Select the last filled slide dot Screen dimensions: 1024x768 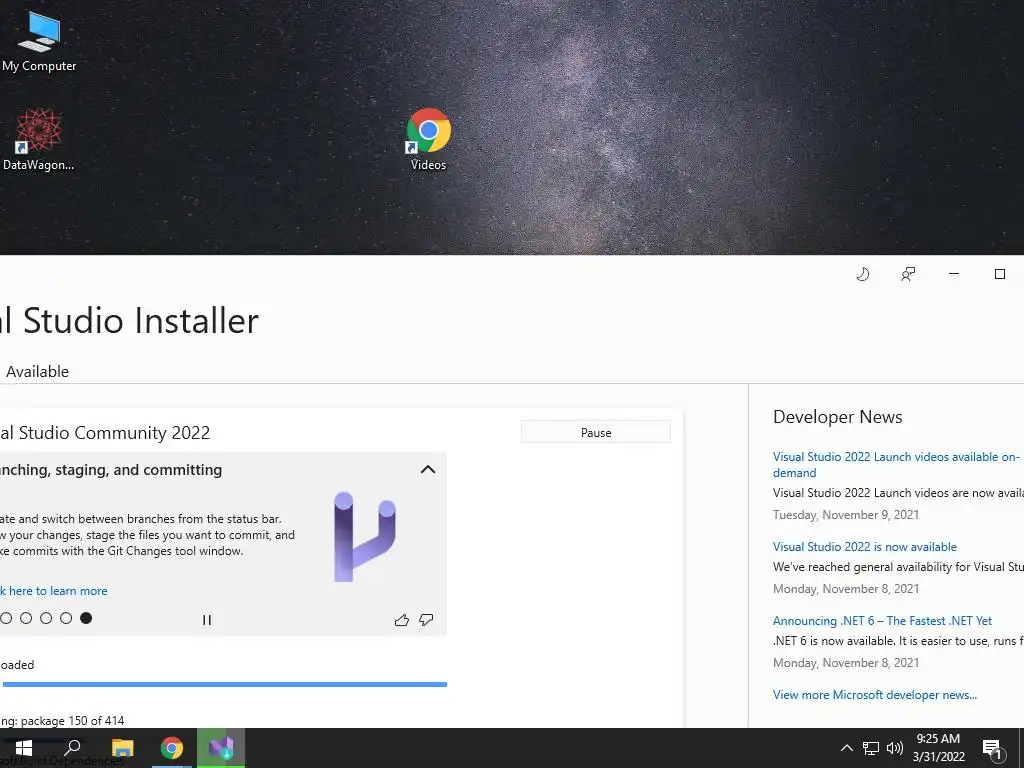86,618
